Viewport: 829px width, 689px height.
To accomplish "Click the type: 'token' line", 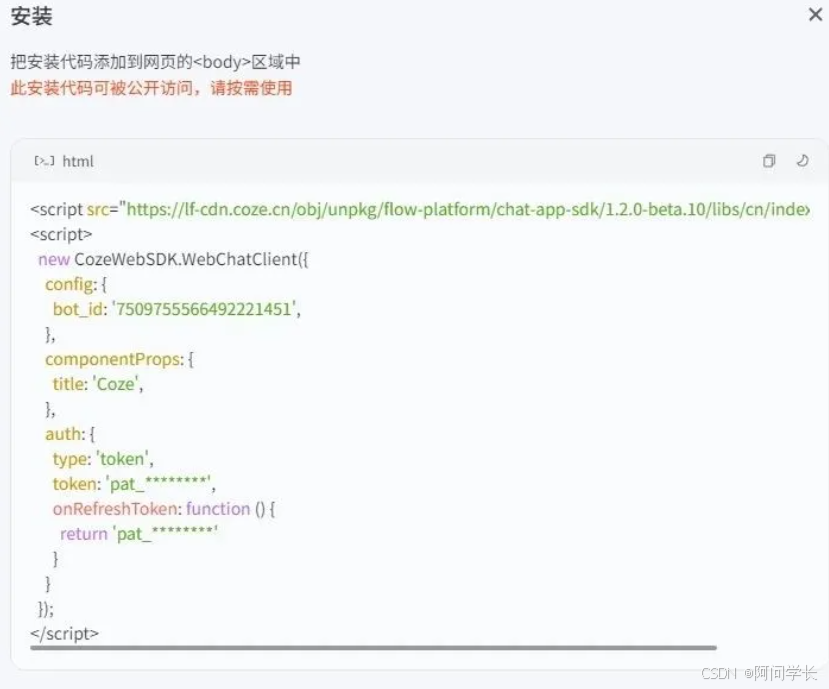I will 103,458.
